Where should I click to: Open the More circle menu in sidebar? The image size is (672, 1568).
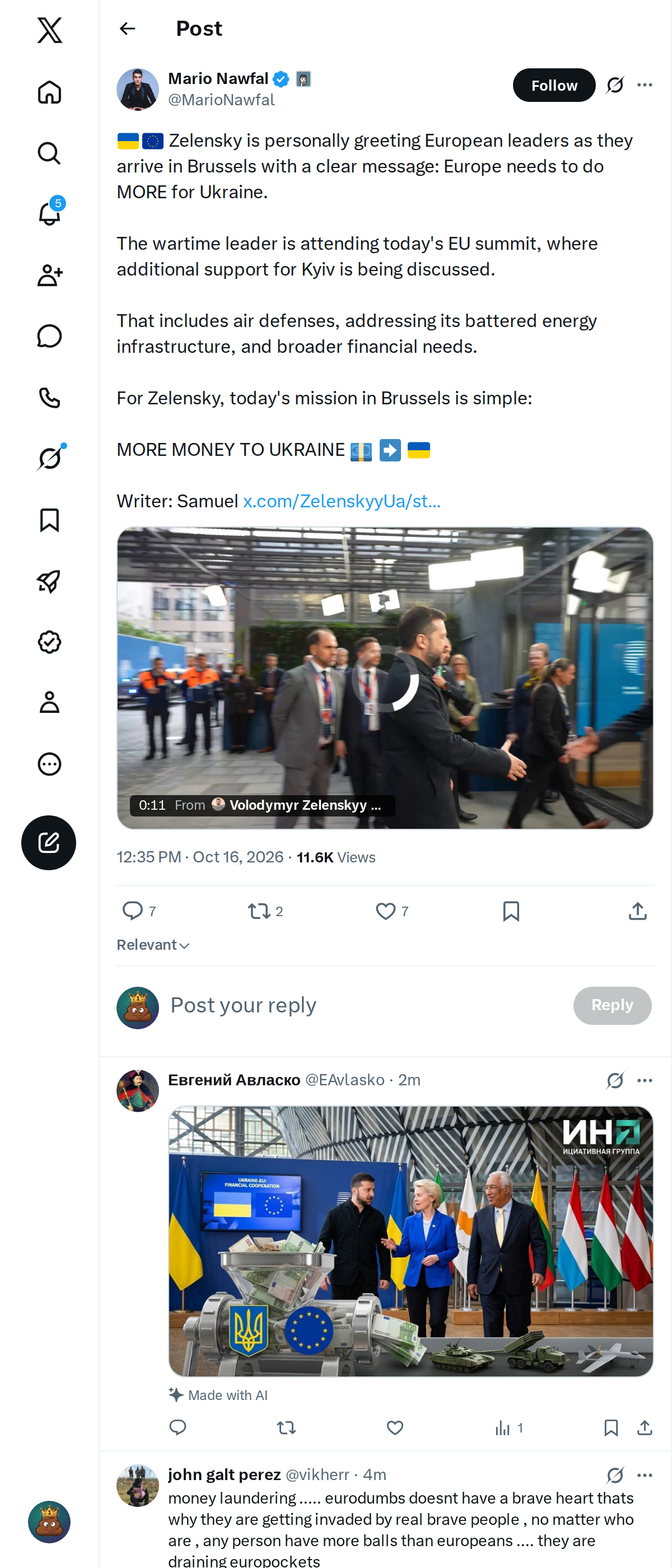49,764
